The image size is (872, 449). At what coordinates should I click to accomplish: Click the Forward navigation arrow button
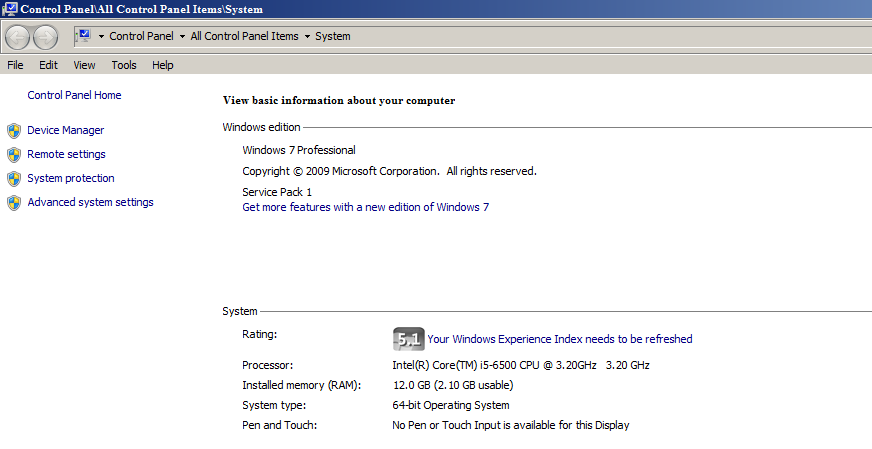(x=46, y=37)
